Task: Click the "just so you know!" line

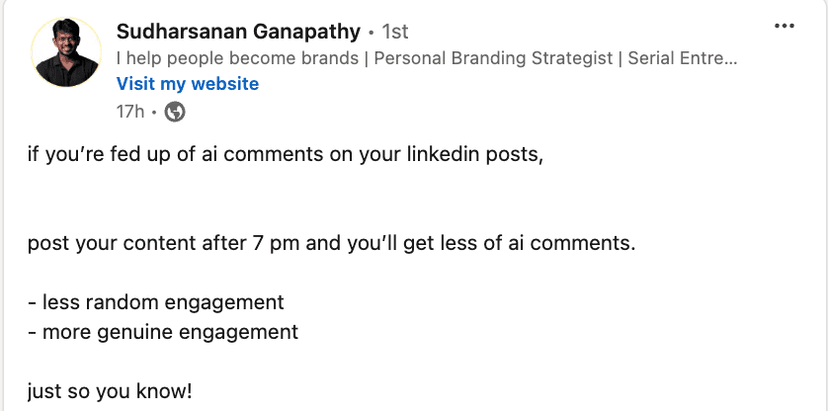Action: 109,389
